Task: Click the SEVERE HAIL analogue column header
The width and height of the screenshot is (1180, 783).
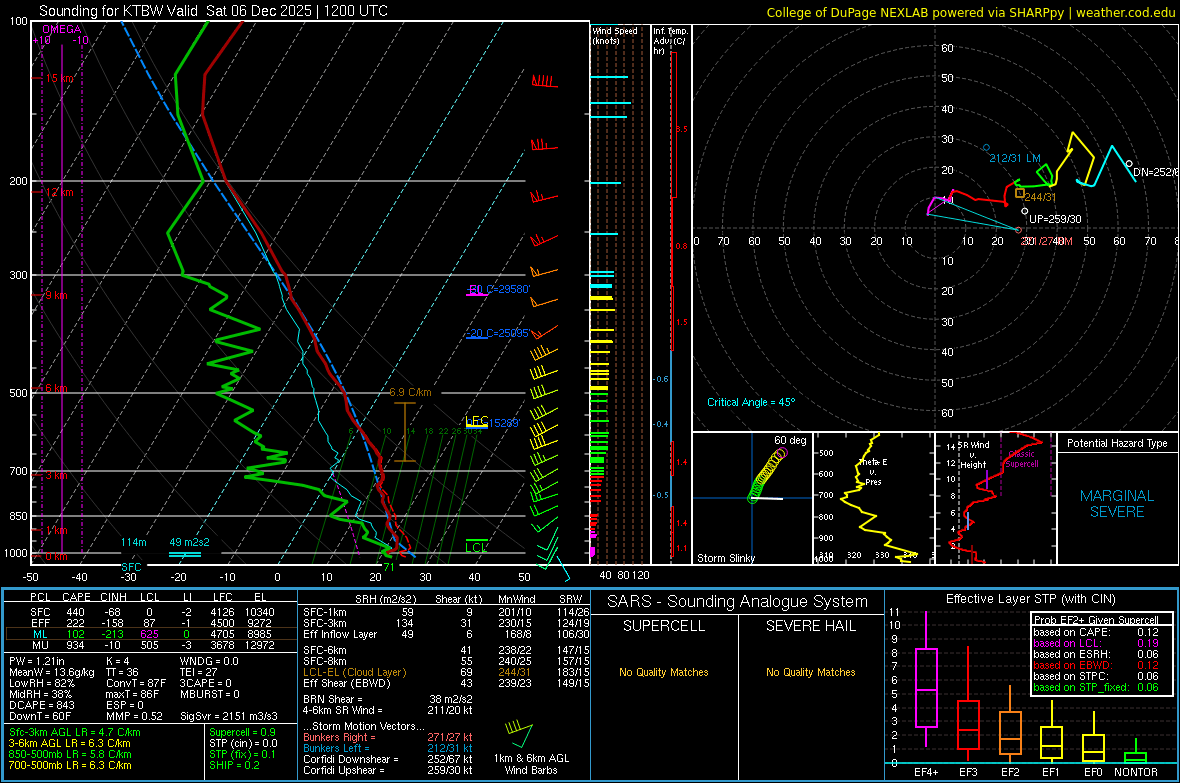Action: (x=810, y=626)
